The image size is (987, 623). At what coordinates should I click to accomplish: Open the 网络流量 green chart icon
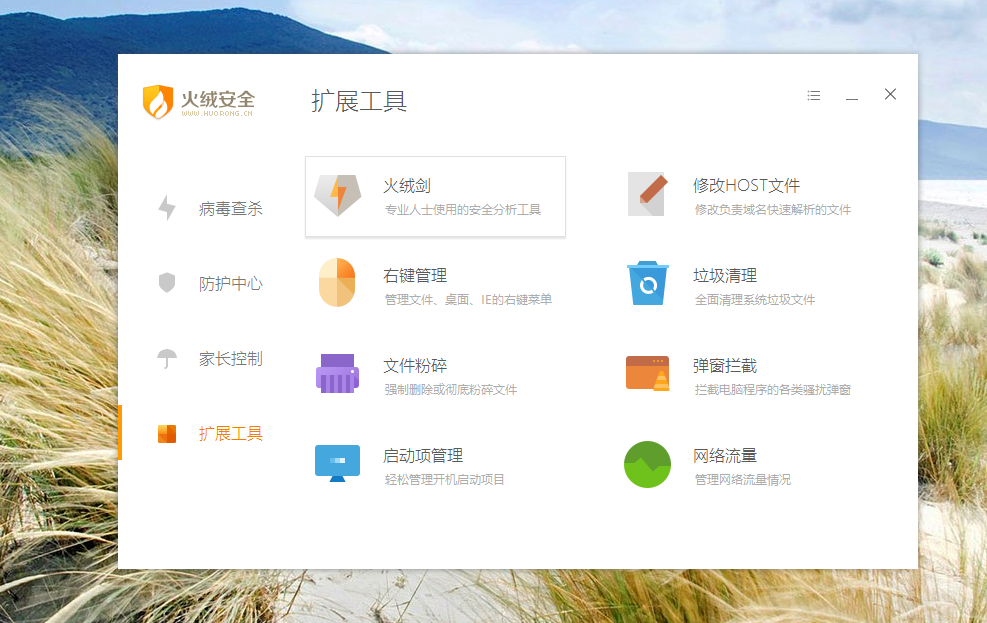(x=647, y=464)
